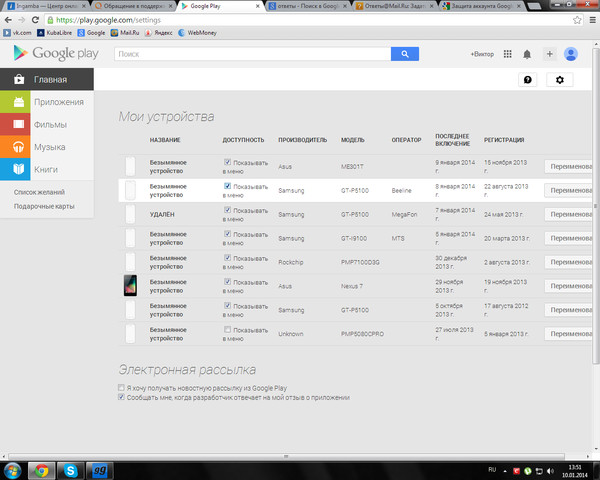The image size is (600, 480).
Task: Switch to the Обращение в поддержку tab
Action: click(133, 6)
